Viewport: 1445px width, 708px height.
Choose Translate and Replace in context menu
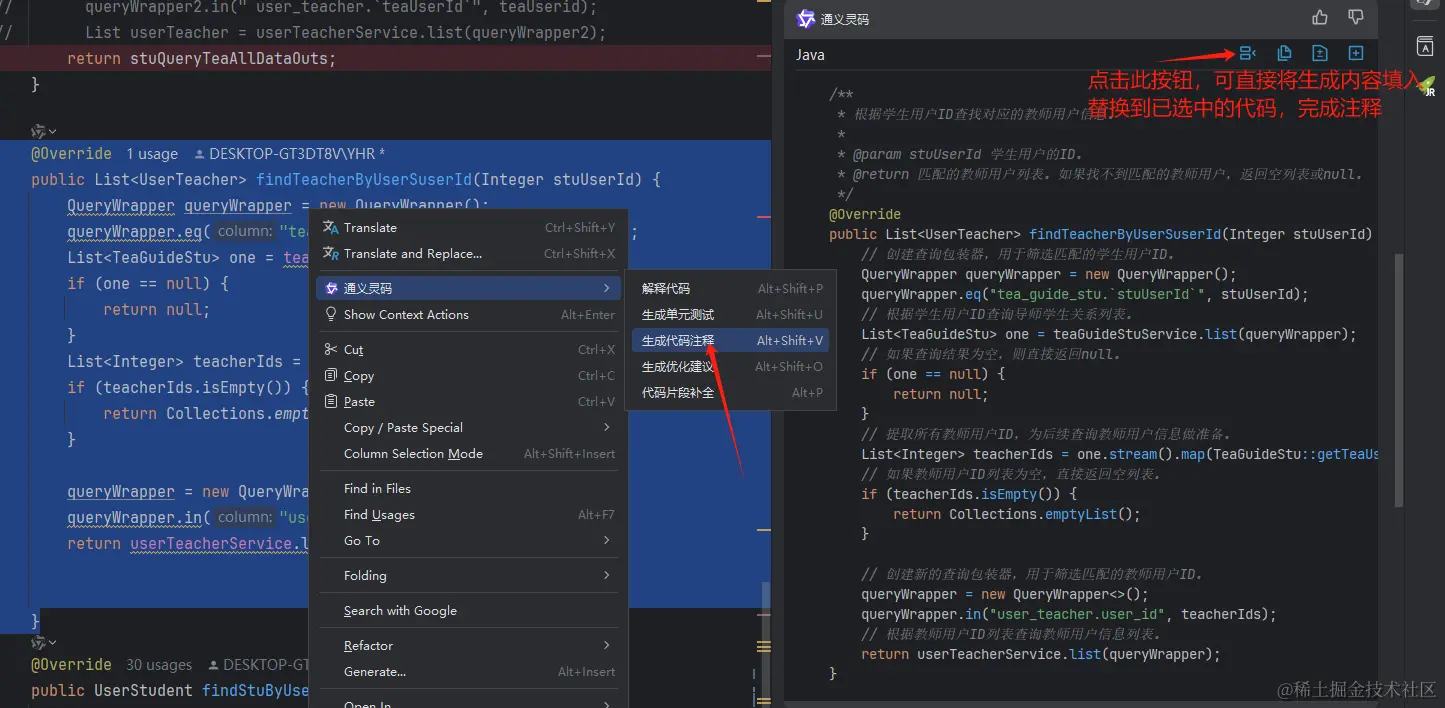[468, 253]
